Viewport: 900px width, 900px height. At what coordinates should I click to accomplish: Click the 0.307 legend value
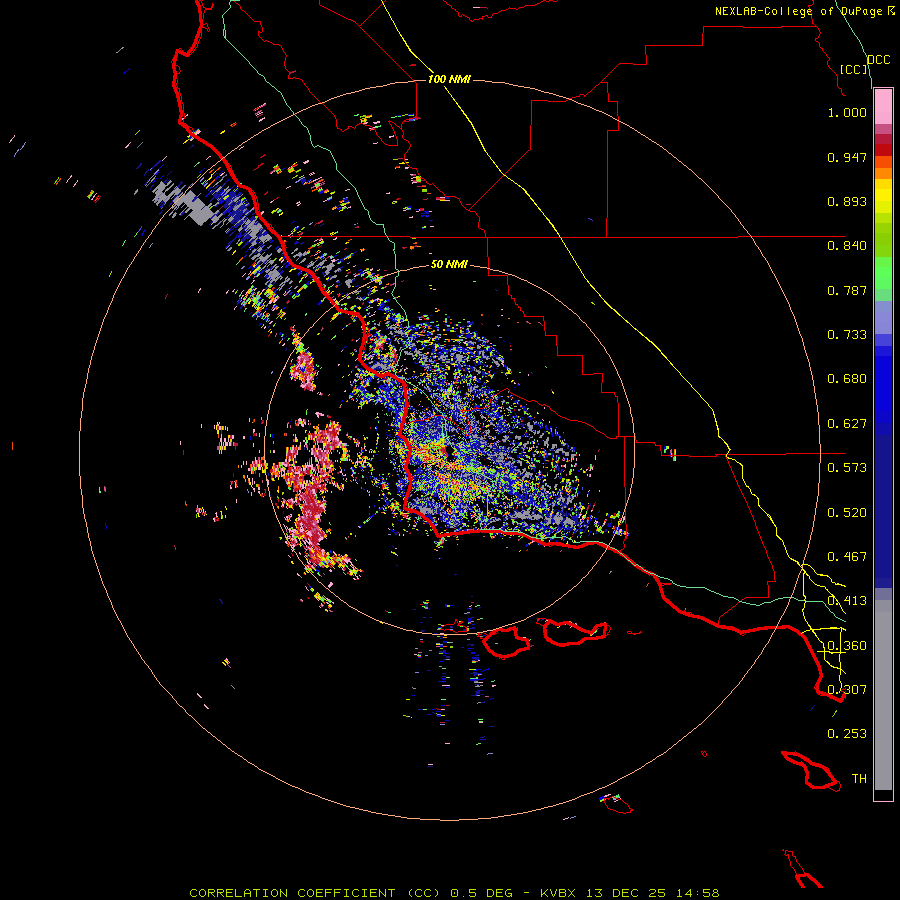point(847,690)
